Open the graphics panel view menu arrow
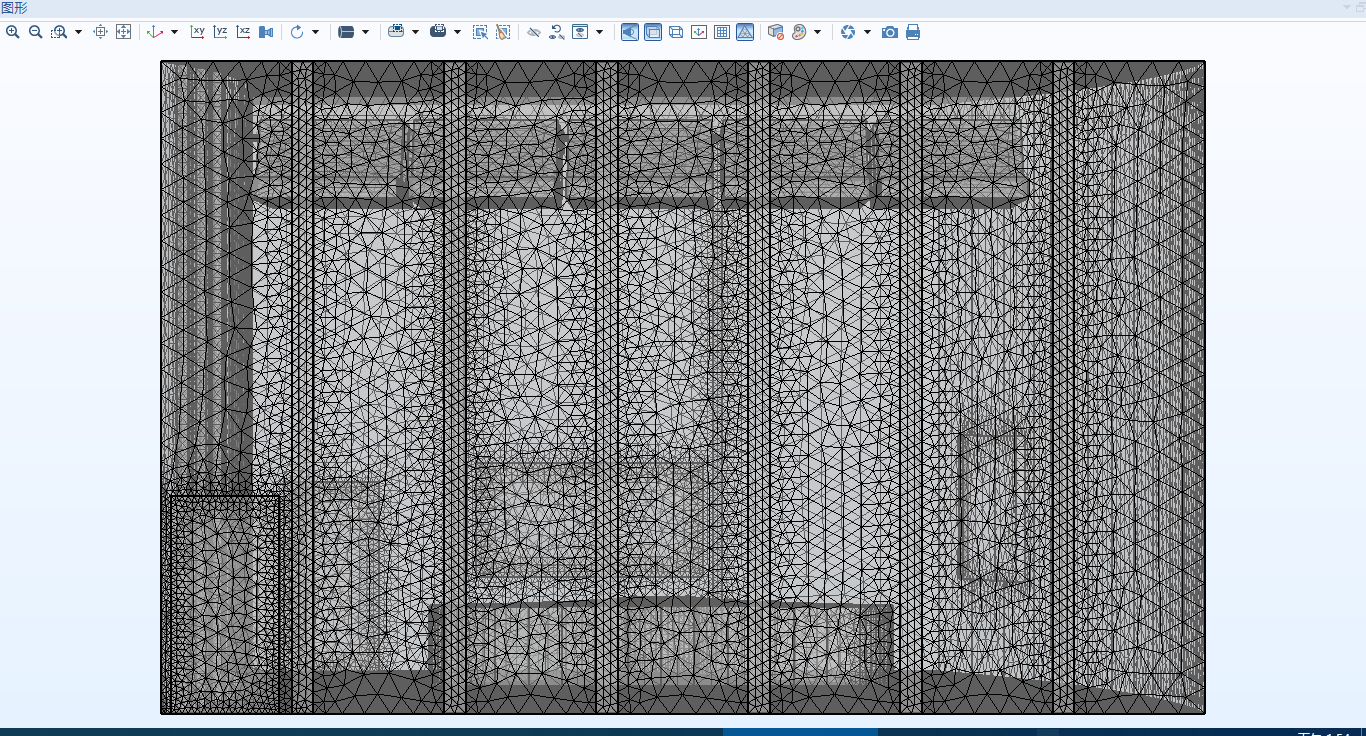This screenshot has width=1366, height=736. point(1346,8)
